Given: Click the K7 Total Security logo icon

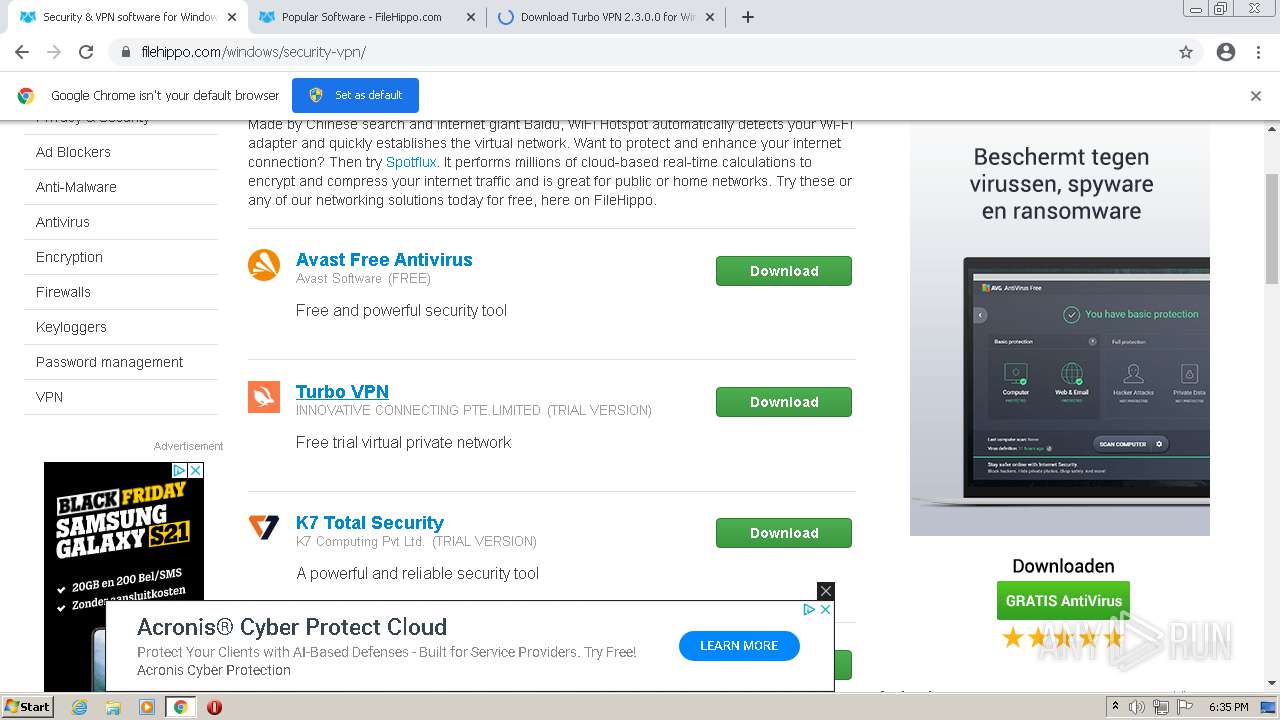Looking at the screenshot, I should click(x=264, y=527).
